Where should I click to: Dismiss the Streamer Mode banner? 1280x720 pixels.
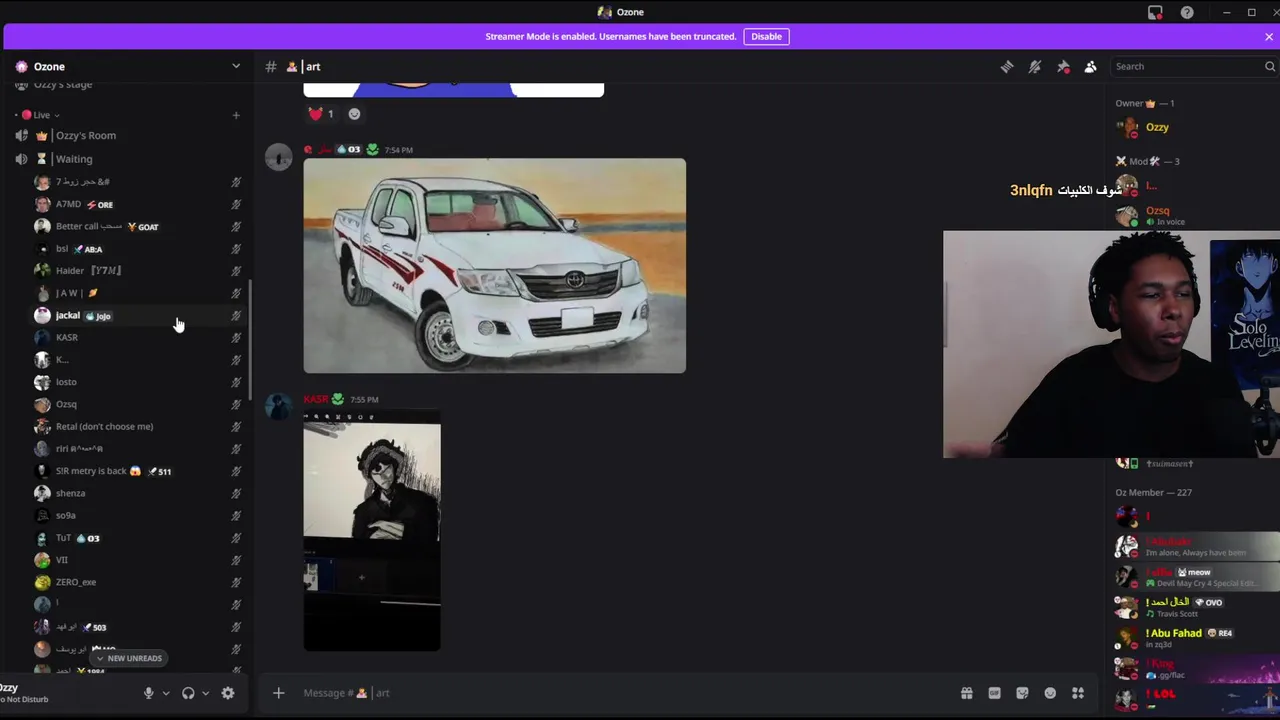point(1269,37)
